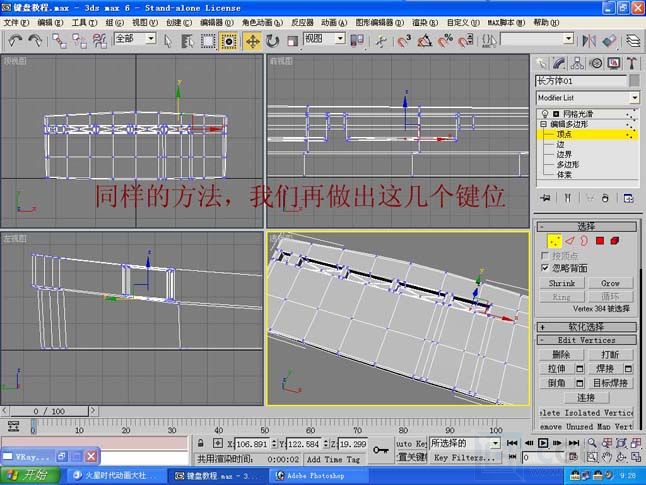This screenshot has height=485, width=646.
Task: Click the Mirror Selected Objects icon
Action: pyautogui.click(x=589, y=40)
